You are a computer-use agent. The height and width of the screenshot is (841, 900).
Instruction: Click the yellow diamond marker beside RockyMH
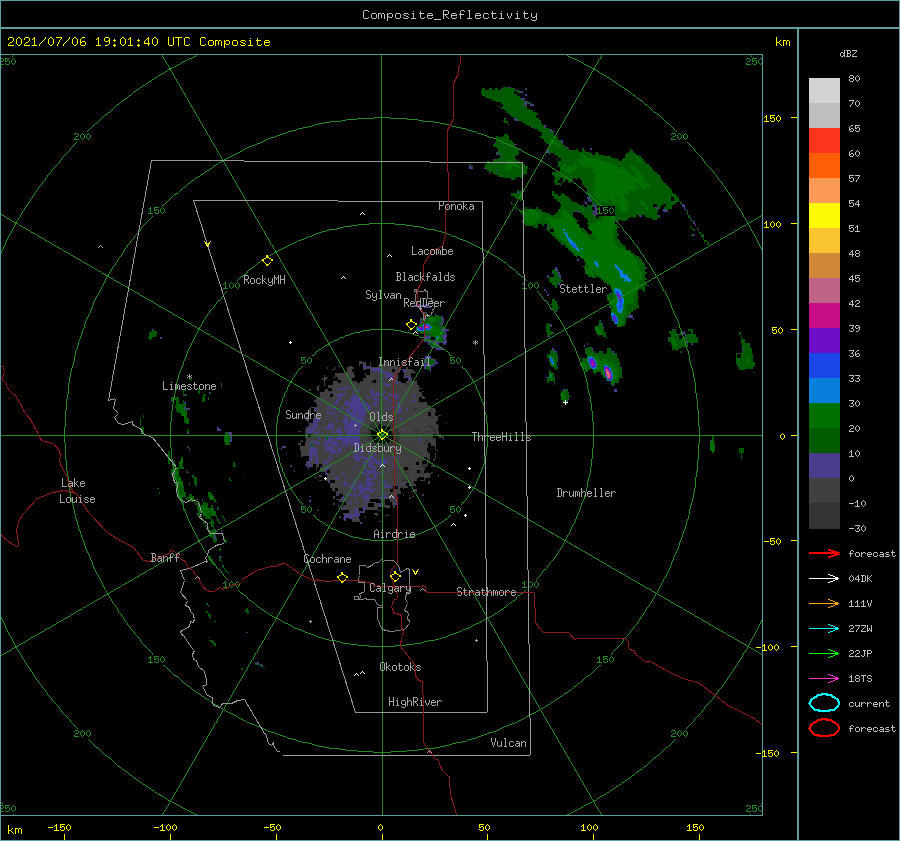[x=267, y=261]
